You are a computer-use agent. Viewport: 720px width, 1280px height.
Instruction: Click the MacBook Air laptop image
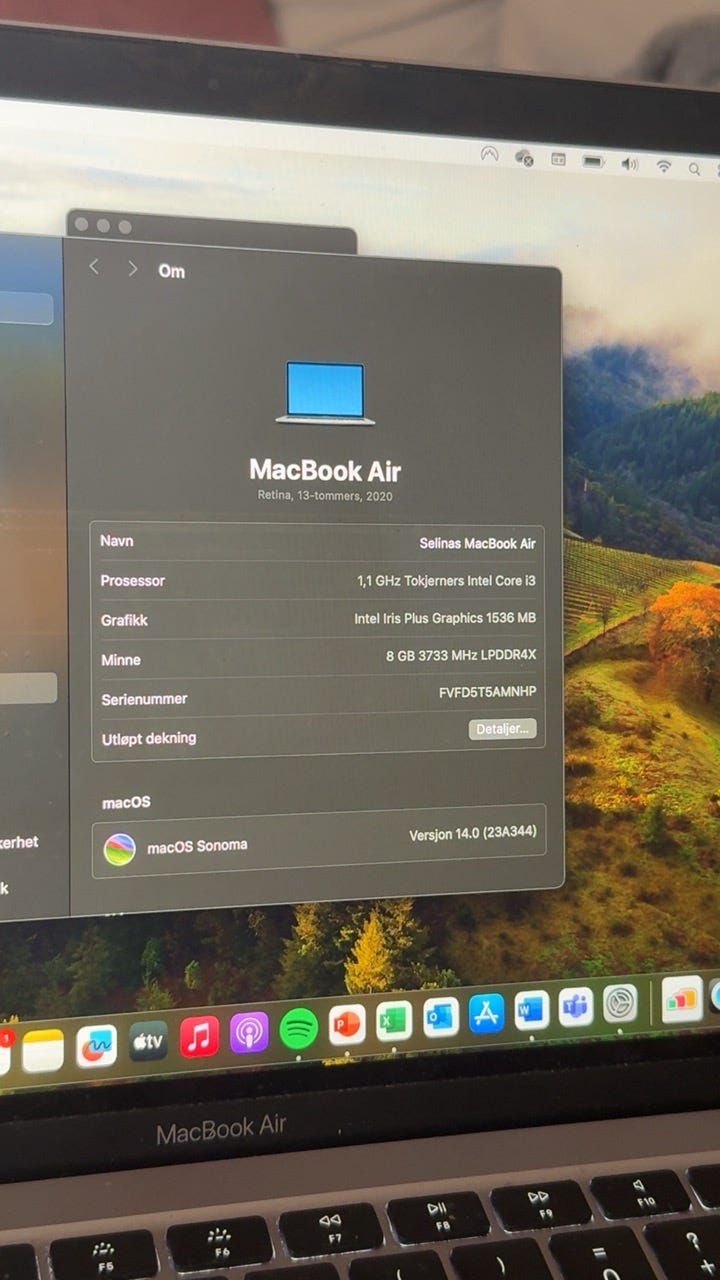pyautogui.click(x=325, y=393)
